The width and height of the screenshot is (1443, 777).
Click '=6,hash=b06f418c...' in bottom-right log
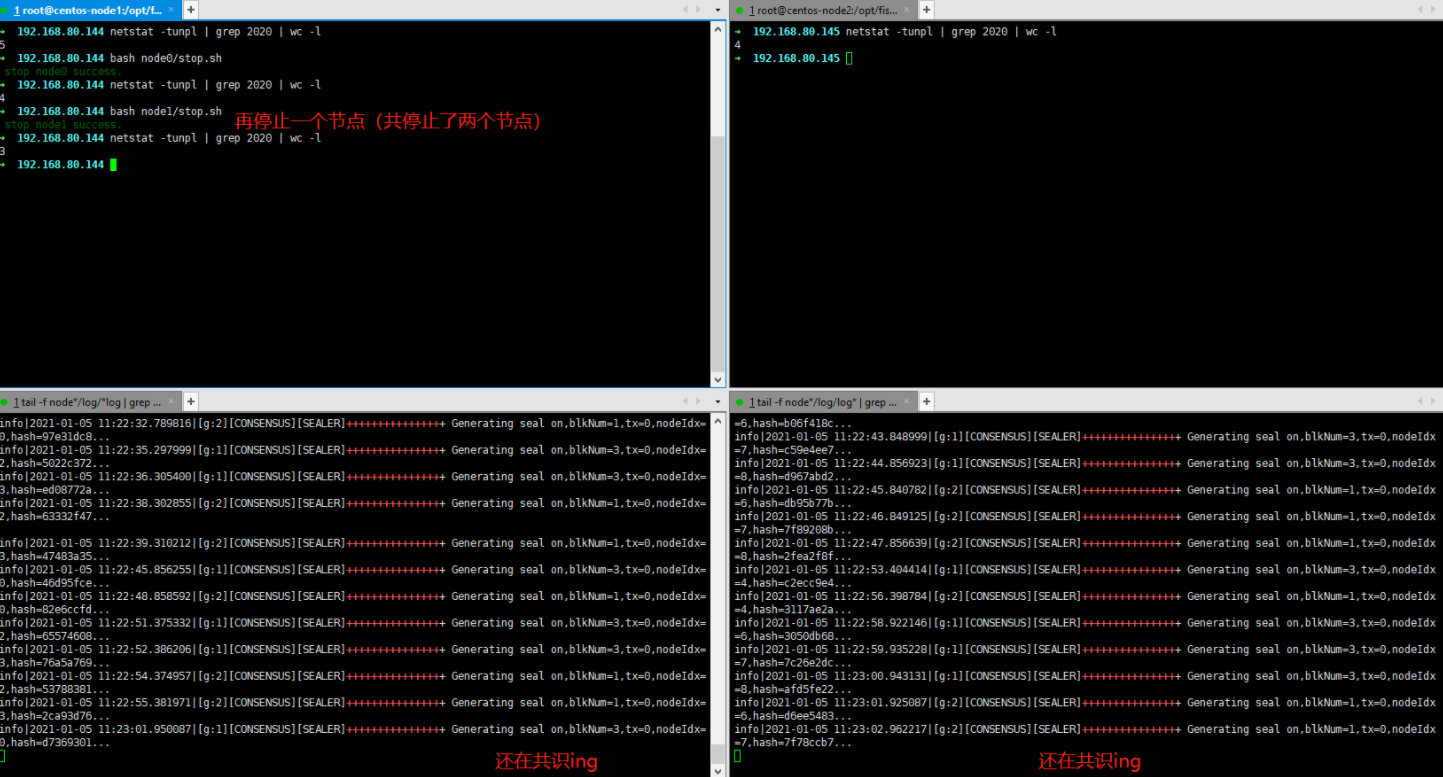pyautogui.click(x=793, y=423)
